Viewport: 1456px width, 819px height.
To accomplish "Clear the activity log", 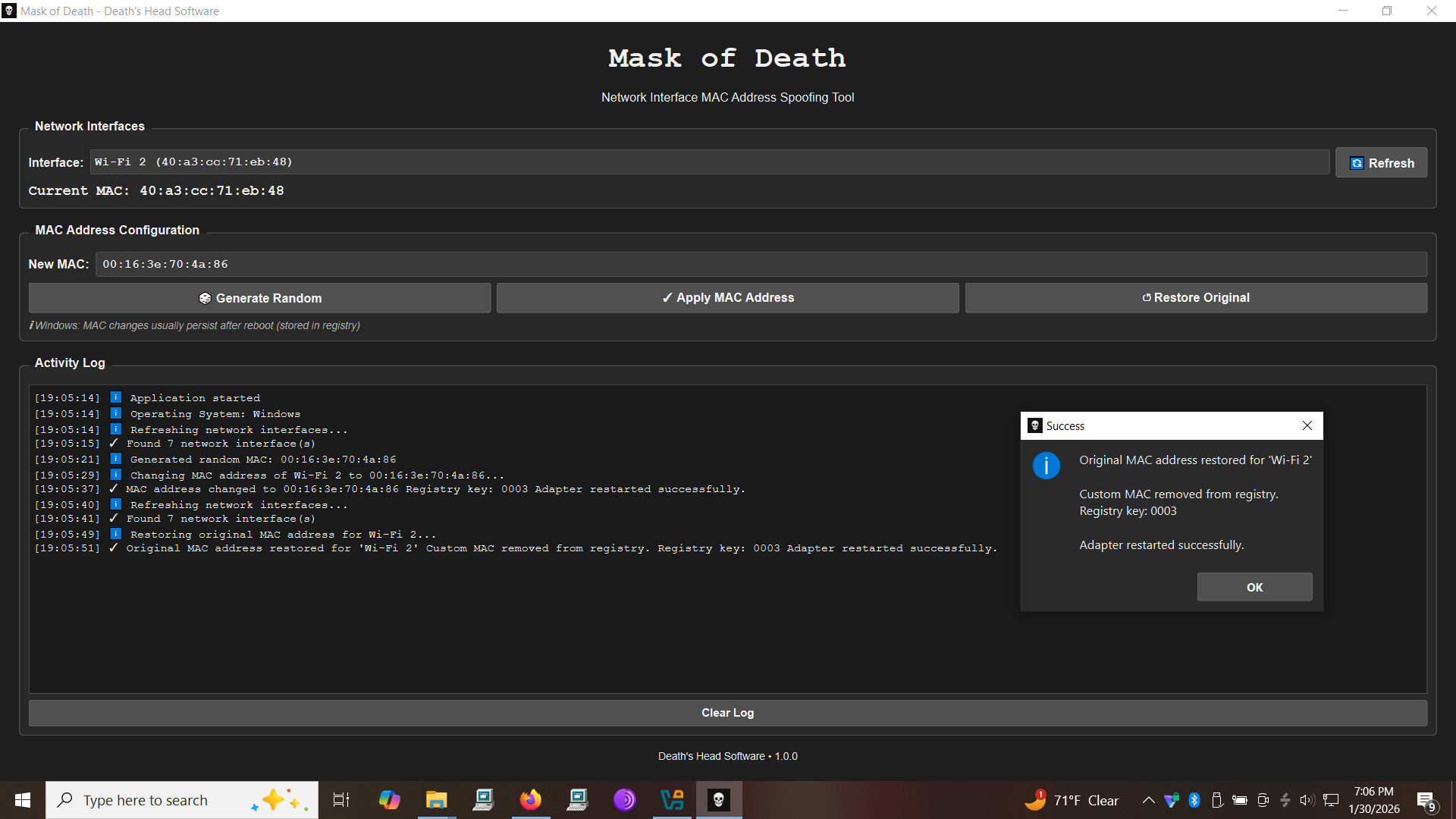I will click(727, 713).
